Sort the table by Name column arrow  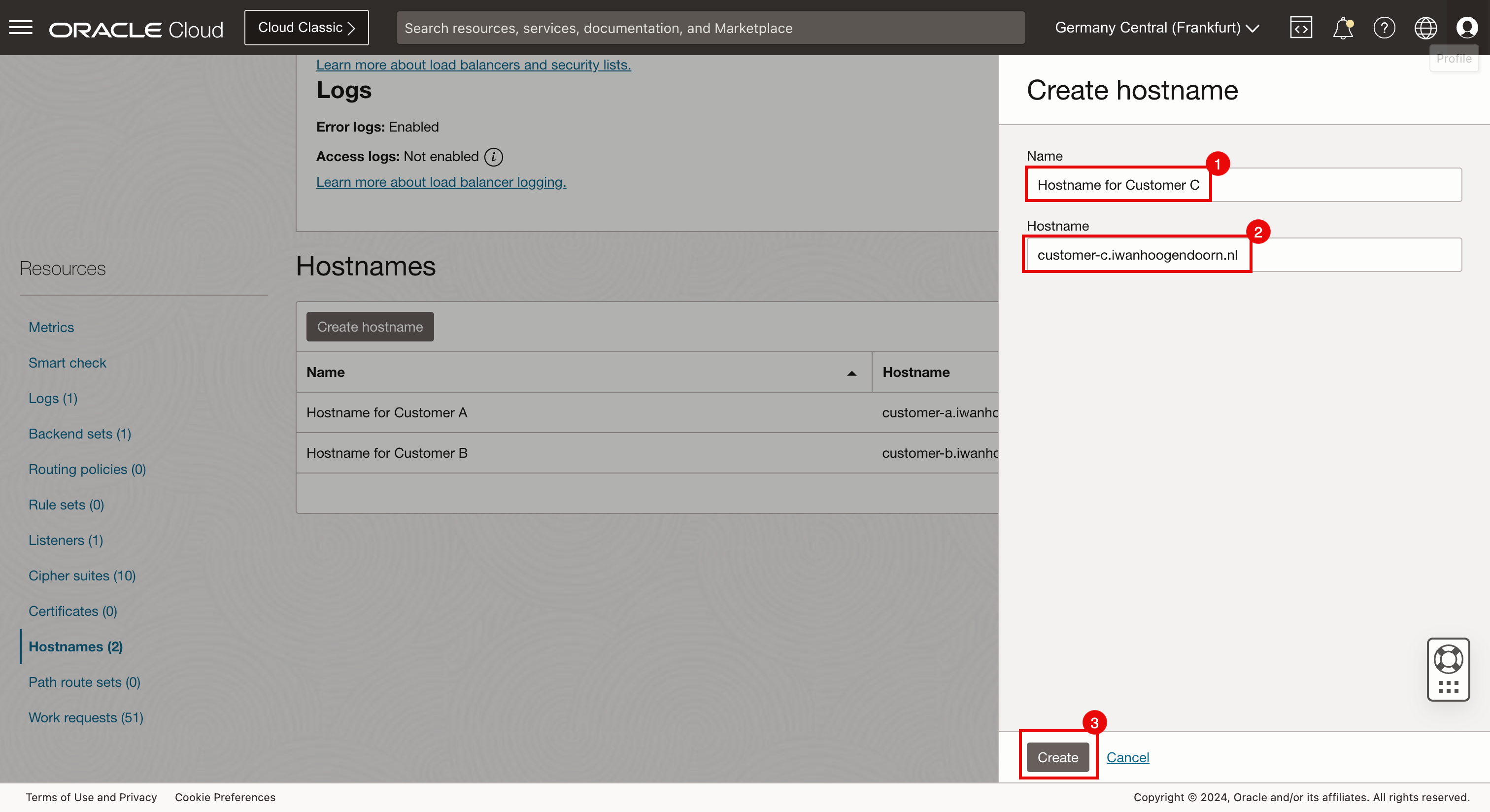(x=851, y=373)
